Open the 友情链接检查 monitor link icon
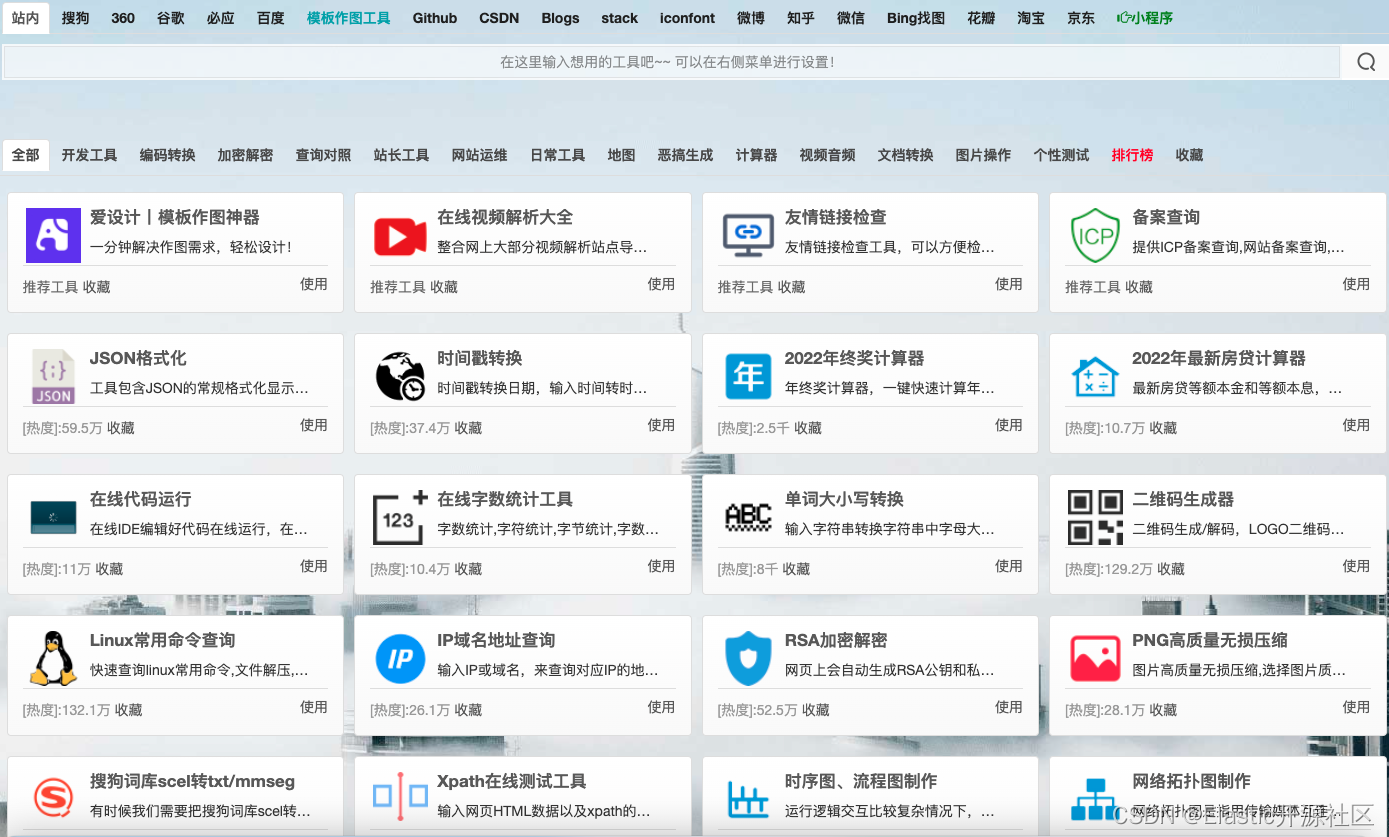The image size is (1389, 837). [x=748, y=236]
